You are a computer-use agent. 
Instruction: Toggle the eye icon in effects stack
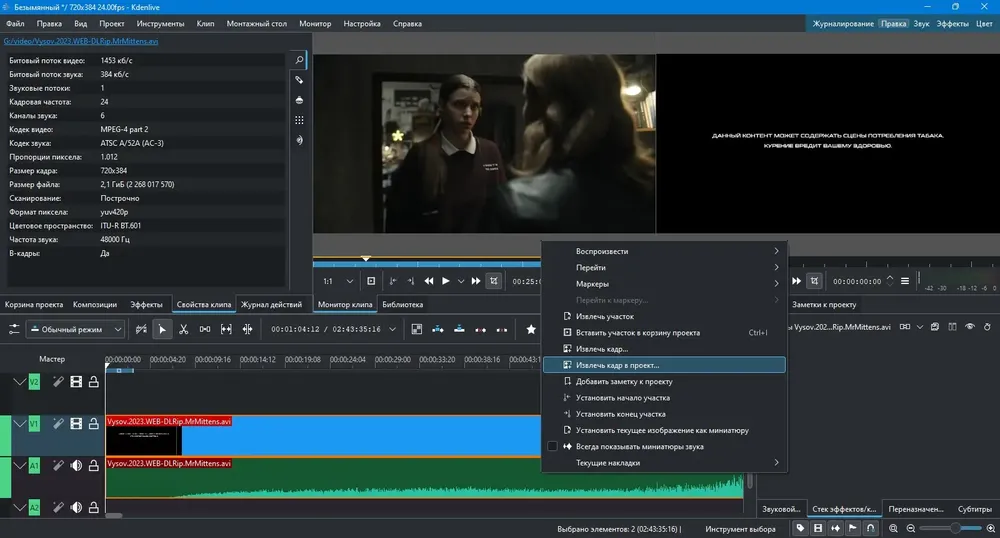(969, 326)
